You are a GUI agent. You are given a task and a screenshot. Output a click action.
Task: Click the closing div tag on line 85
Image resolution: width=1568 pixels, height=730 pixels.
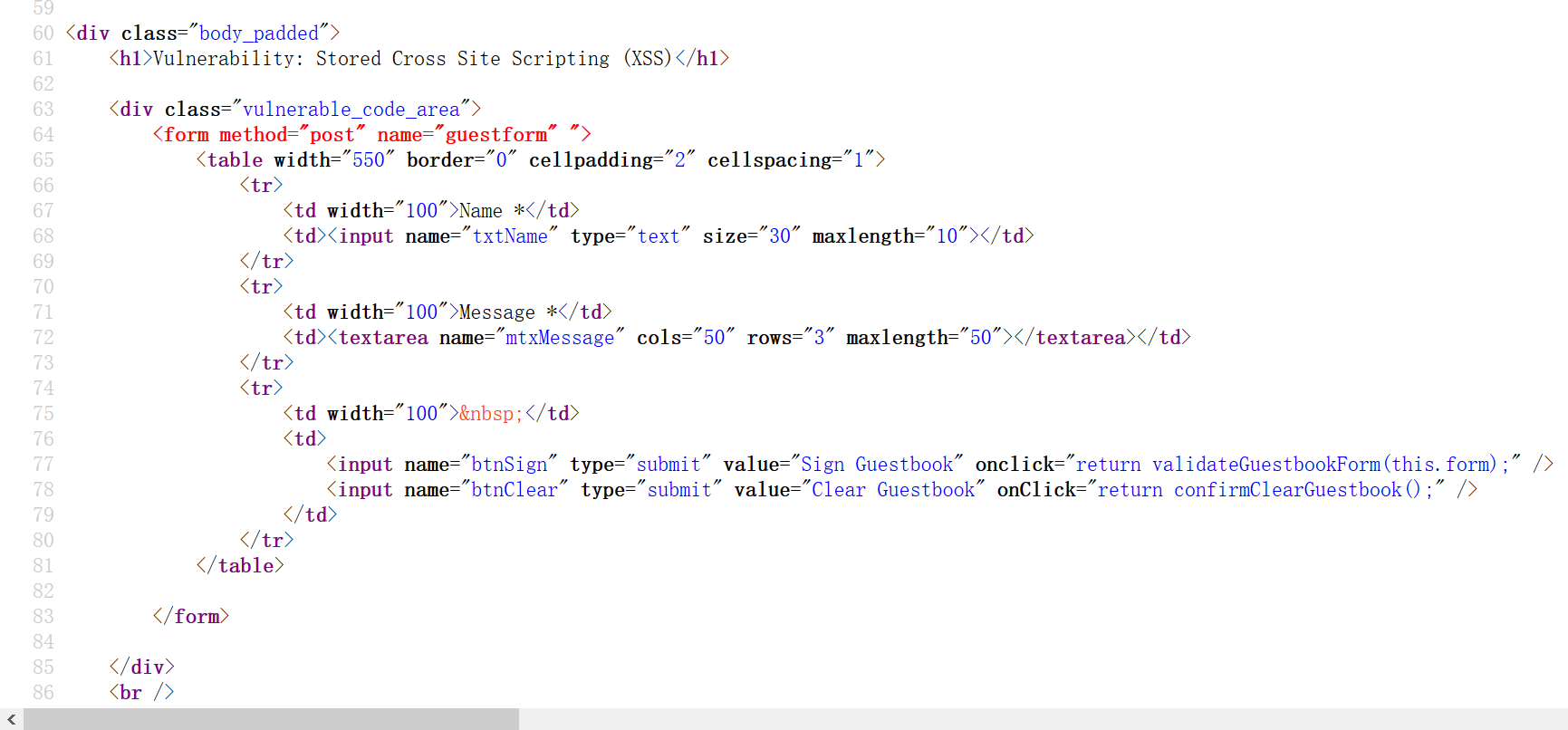[x=142, y=668]
